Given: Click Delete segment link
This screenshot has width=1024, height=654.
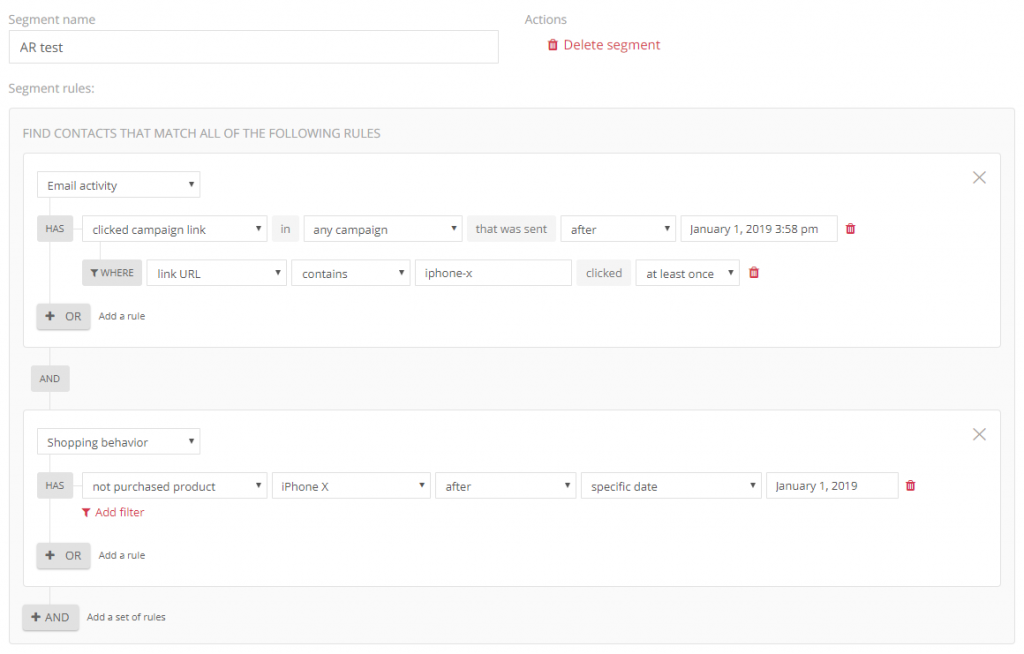Looking at the screenshot, I should [603, 44].
